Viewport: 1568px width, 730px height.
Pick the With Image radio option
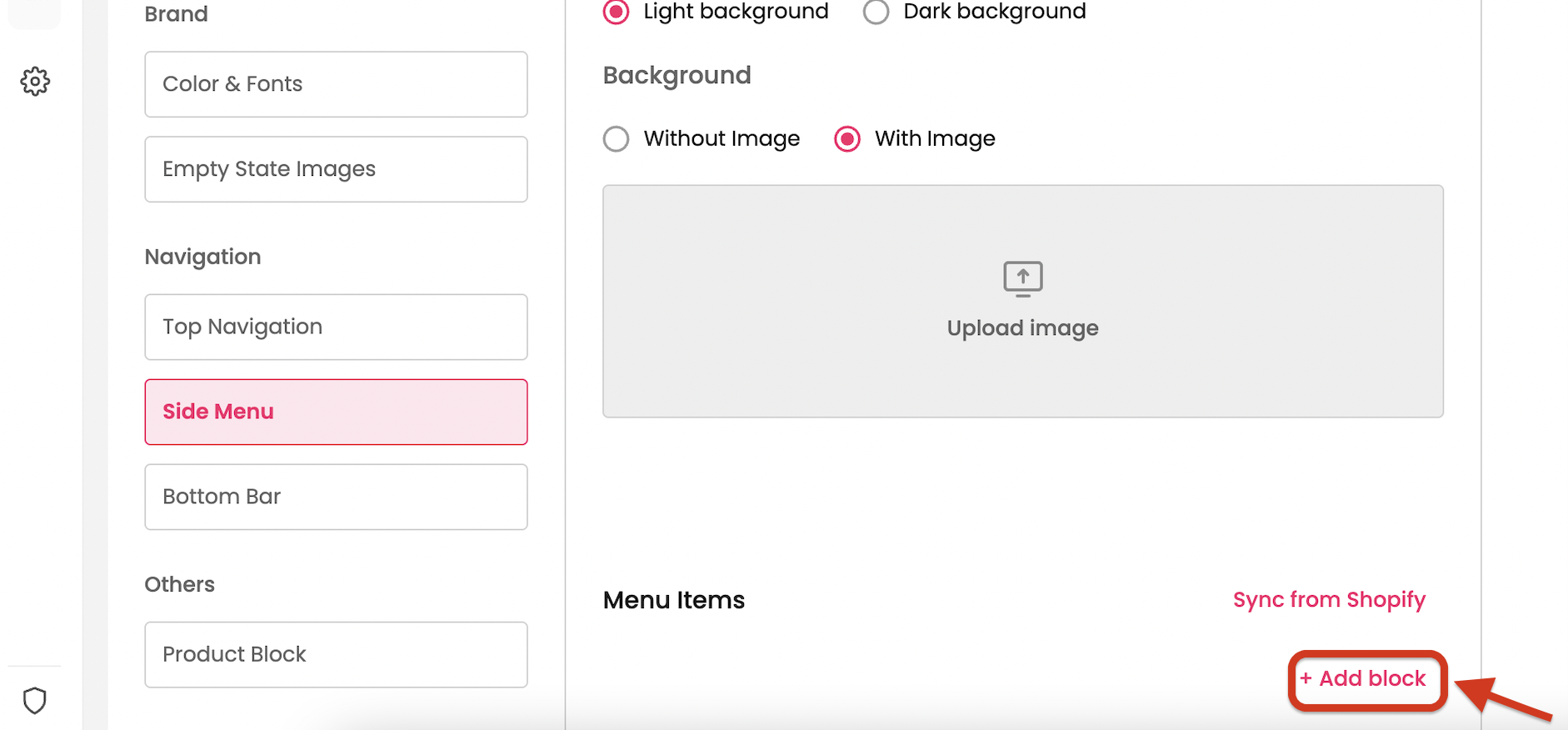(x=847, y=138)
